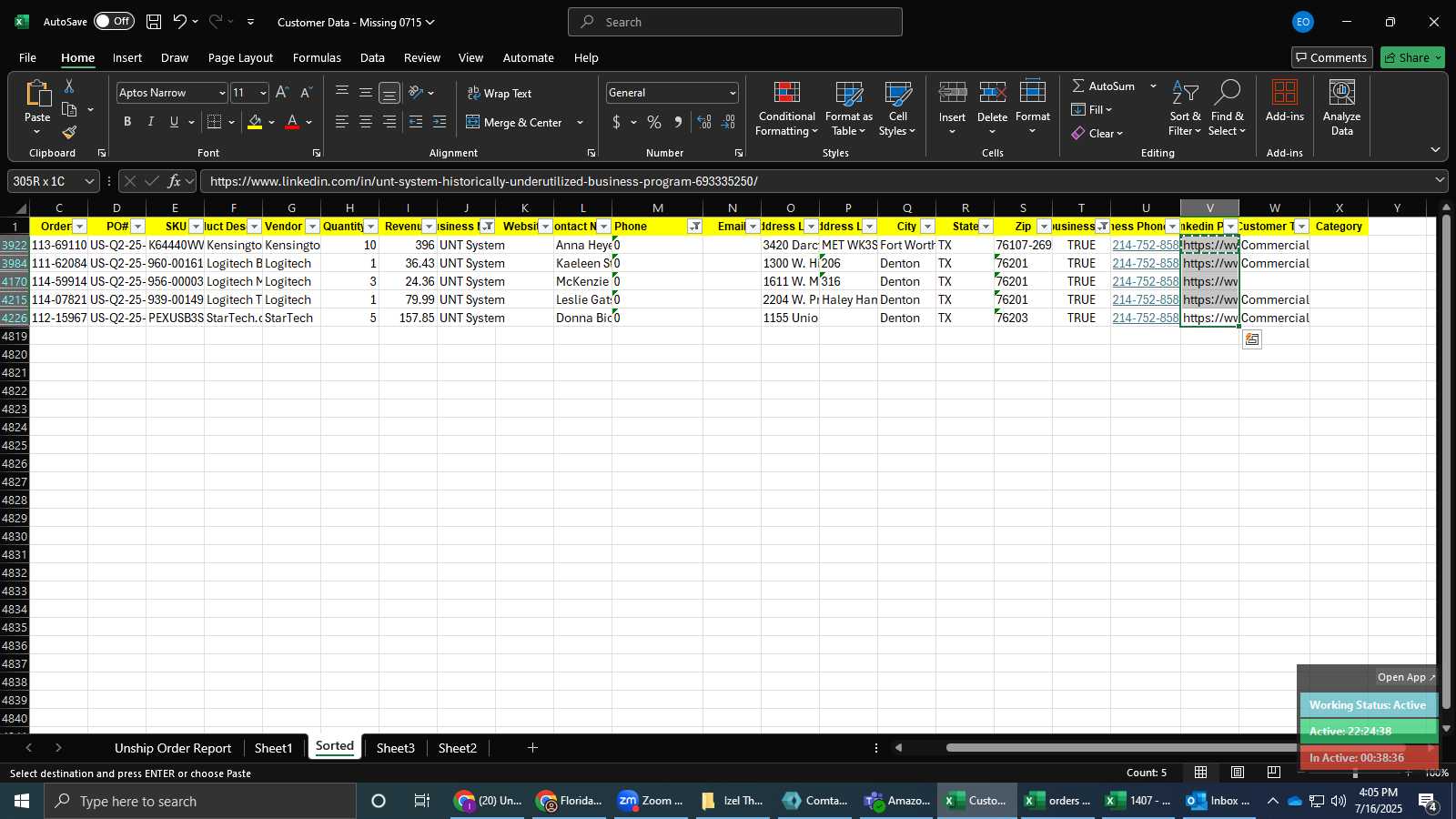Click the Borders icon
The width and height of the screenshot is (1456, 819).
[x=215, y=122]
